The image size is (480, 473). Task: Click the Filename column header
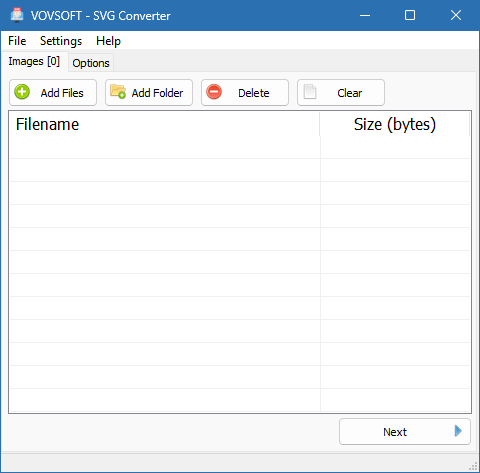pyautogui.click(x=165, y=124)
